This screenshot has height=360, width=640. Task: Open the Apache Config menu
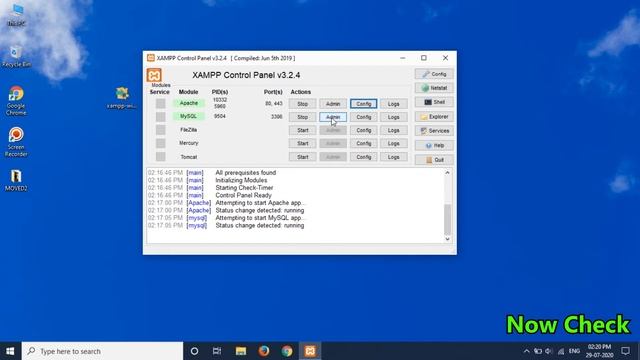click(363, 104)
